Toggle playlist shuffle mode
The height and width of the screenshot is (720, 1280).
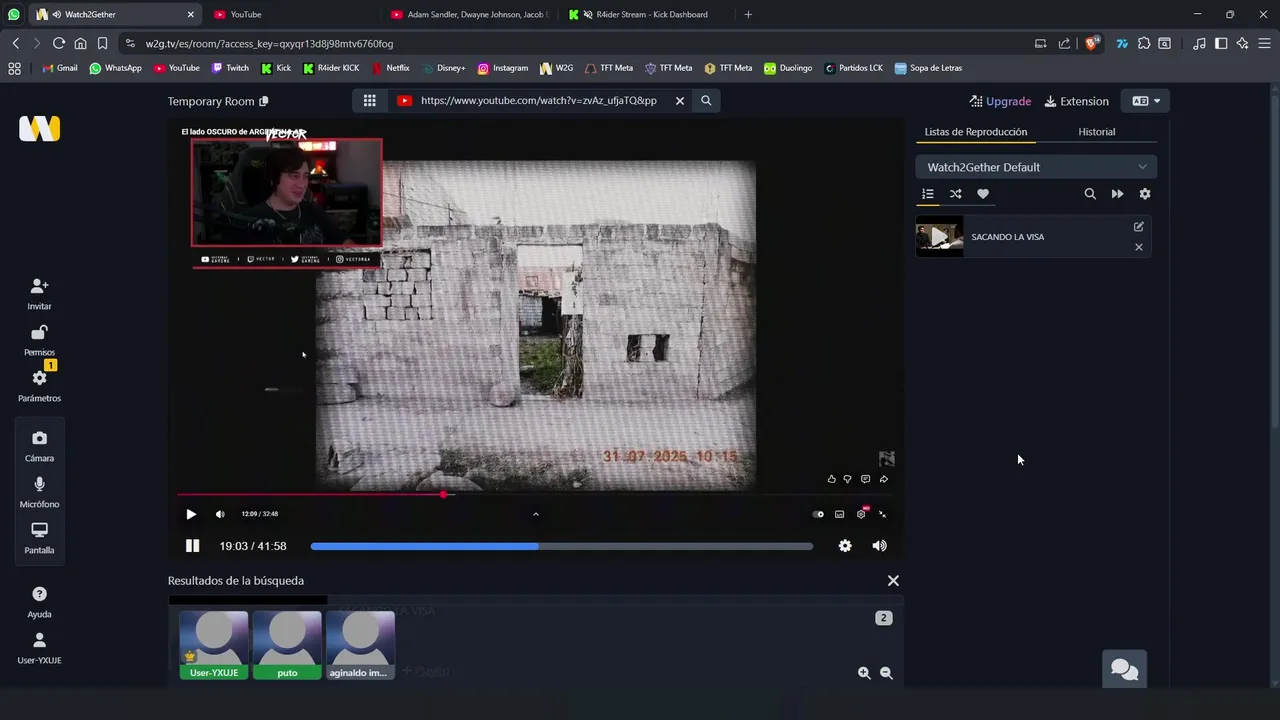955,194
